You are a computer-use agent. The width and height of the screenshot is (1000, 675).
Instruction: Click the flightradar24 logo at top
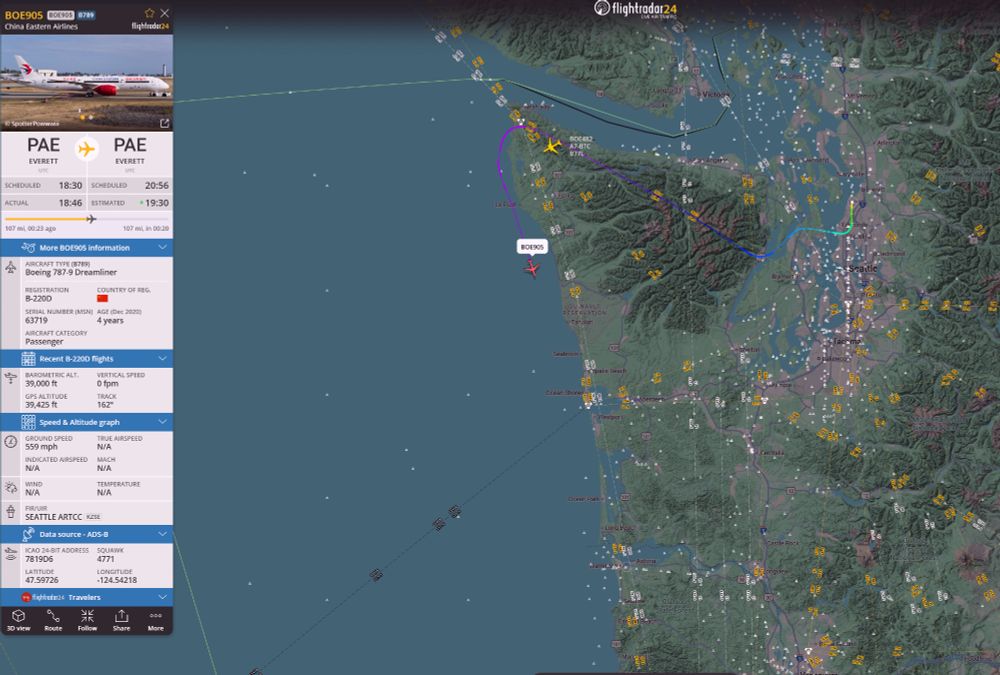pos(635,9)
